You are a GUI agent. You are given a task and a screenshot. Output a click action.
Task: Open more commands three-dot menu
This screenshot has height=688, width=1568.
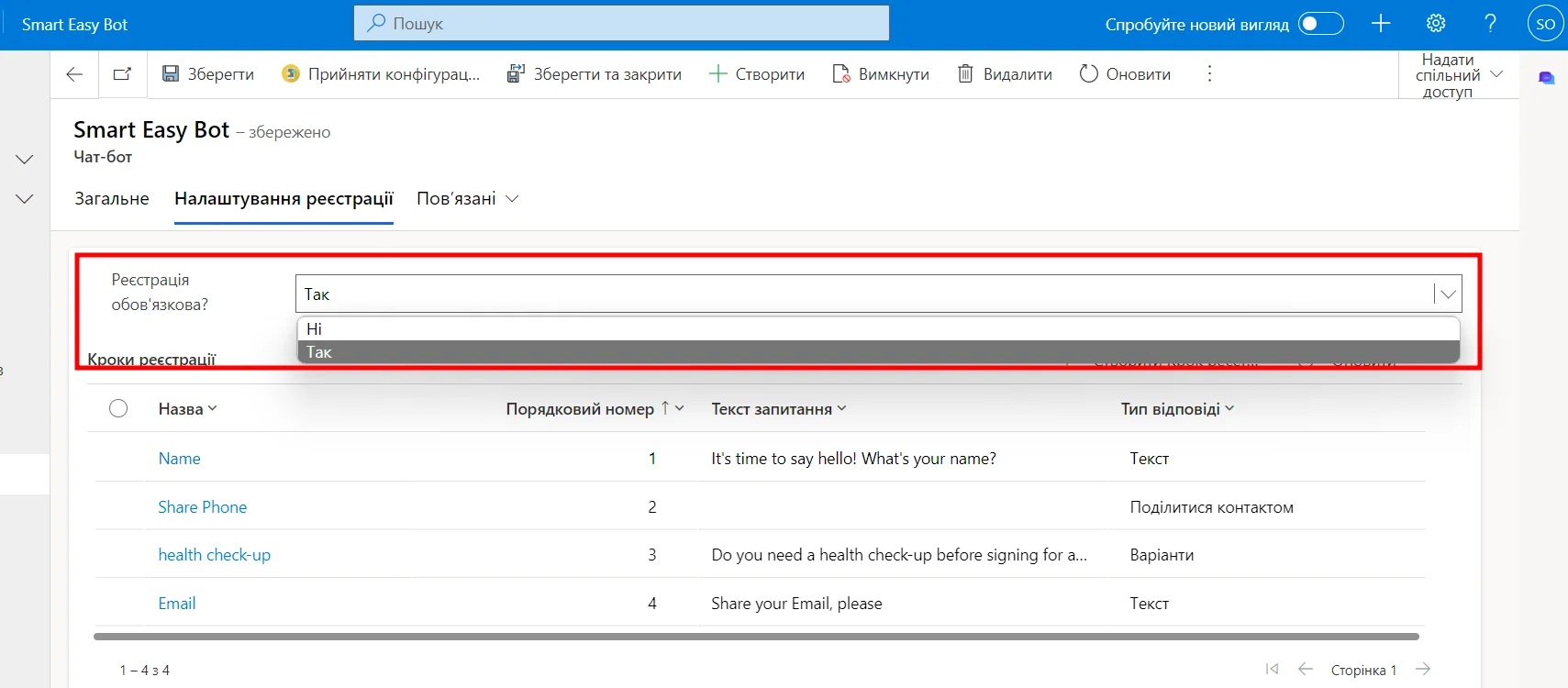click(x=1209, y=74)
